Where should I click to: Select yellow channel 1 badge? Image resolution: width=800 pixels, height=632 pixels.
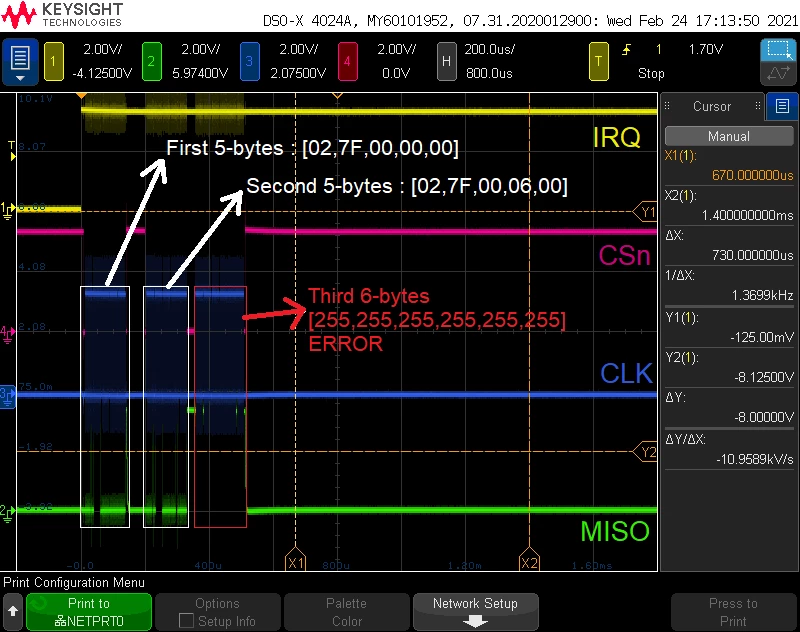pyautogui.click(x=54, y=62)
